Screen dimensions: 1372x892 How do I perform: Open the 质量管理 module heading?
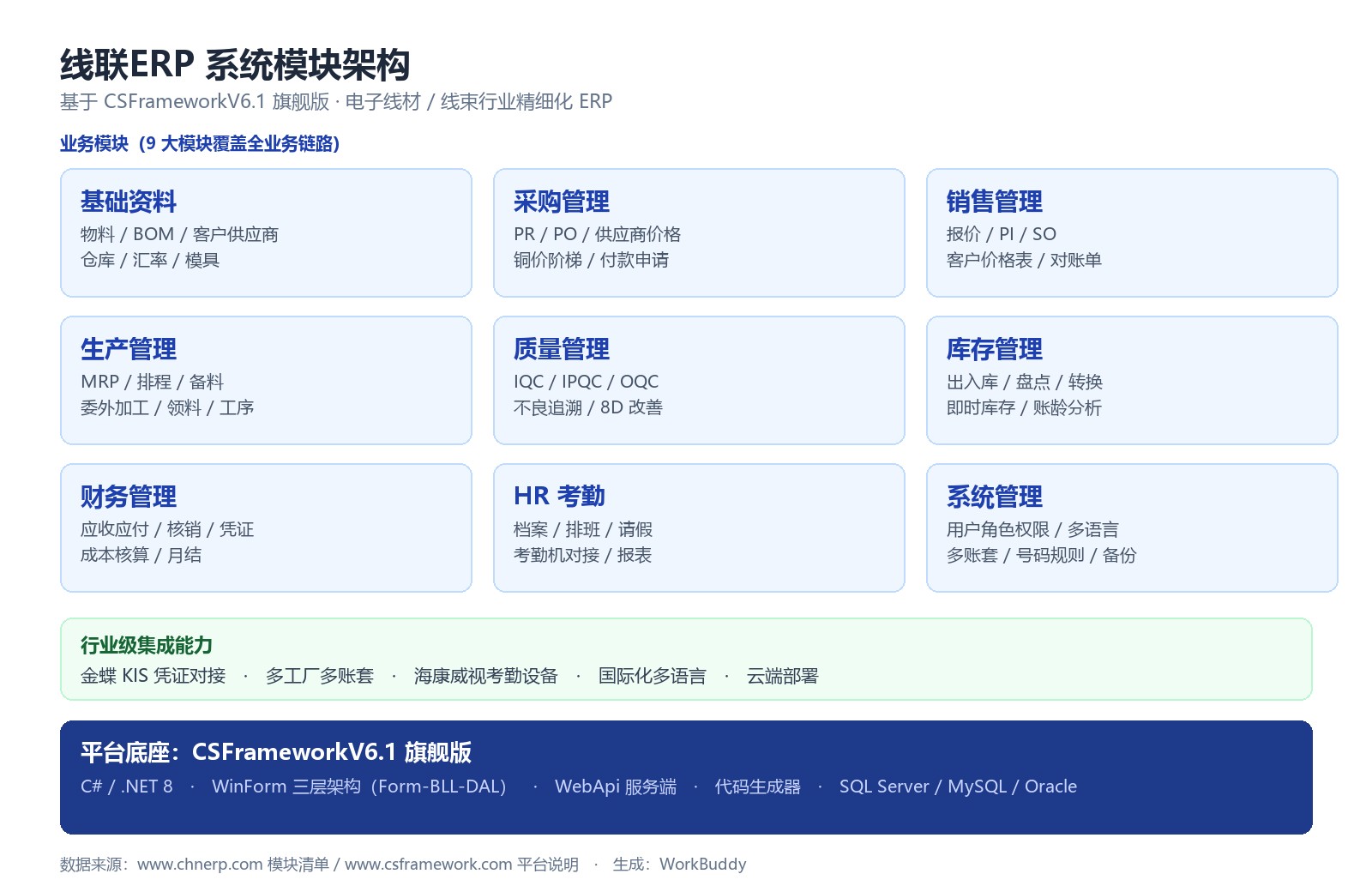pos(562,349)
